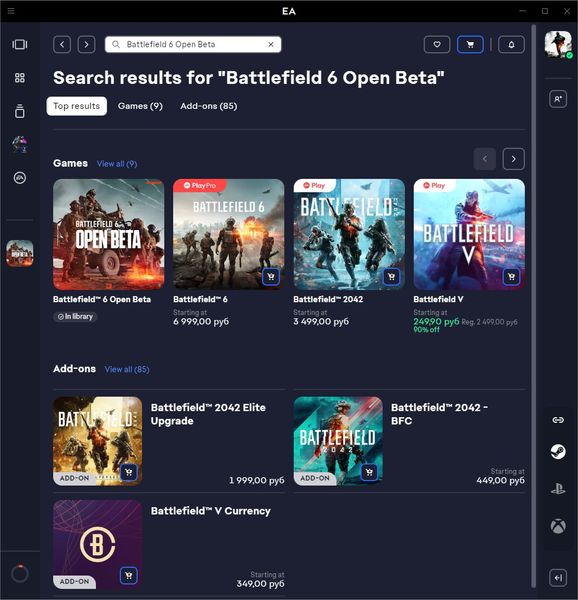Open the Library icon in left sidebar
578x600 pixels.
point(20,111)
